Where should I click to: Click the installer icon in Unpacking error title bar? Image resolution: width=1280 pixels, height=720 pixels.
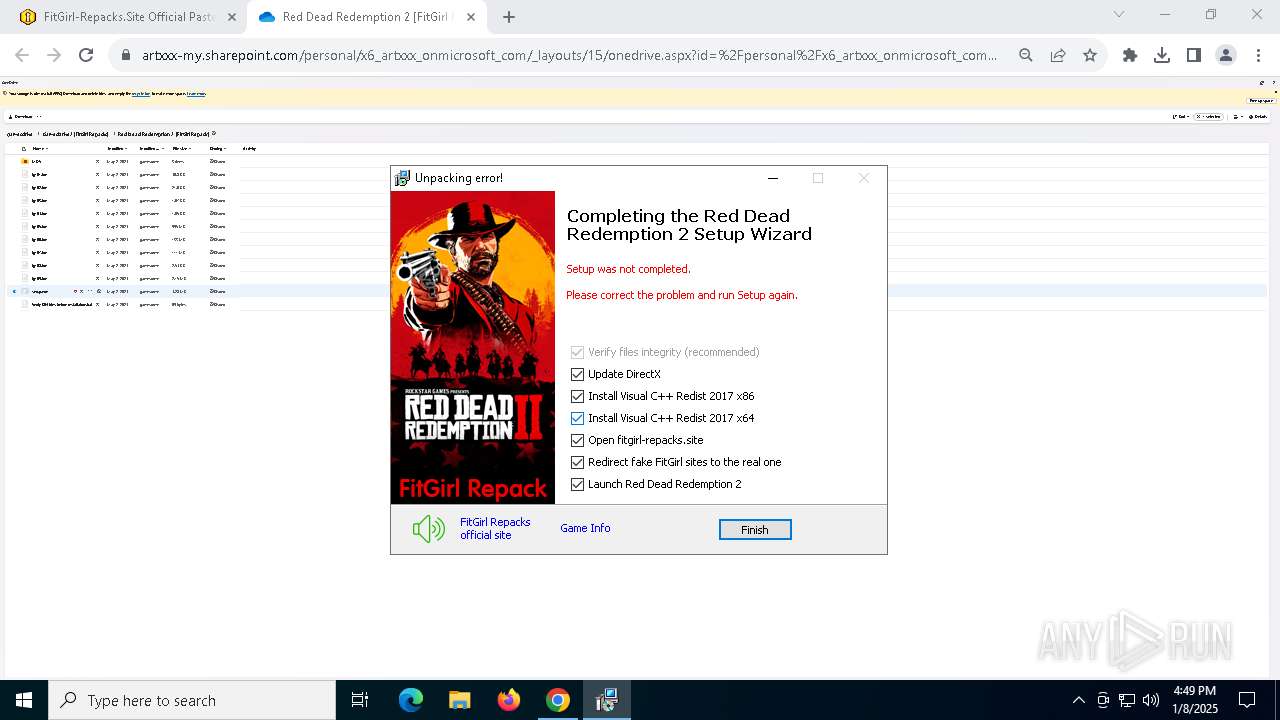[402, 178]
